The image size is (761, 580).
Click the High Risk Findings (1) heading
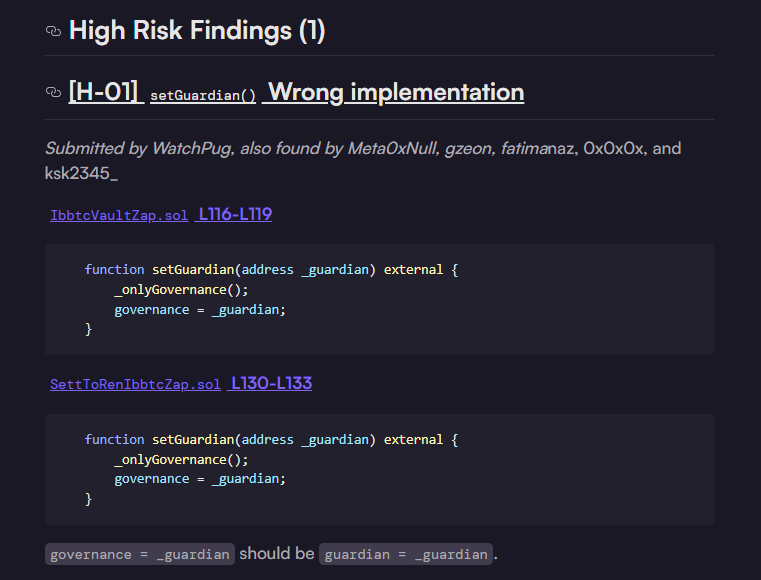(x=197, y=30)
